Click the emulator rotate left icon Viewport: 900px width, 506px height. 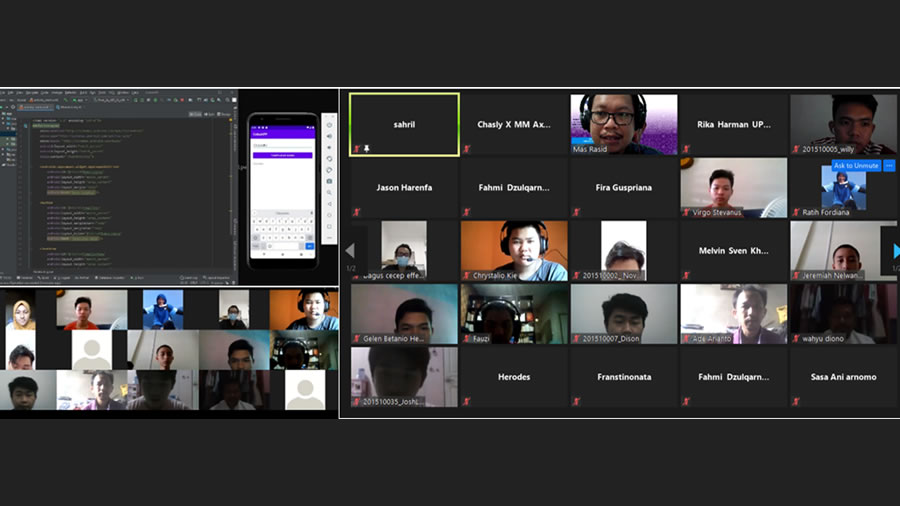click(x=329, y=158)
